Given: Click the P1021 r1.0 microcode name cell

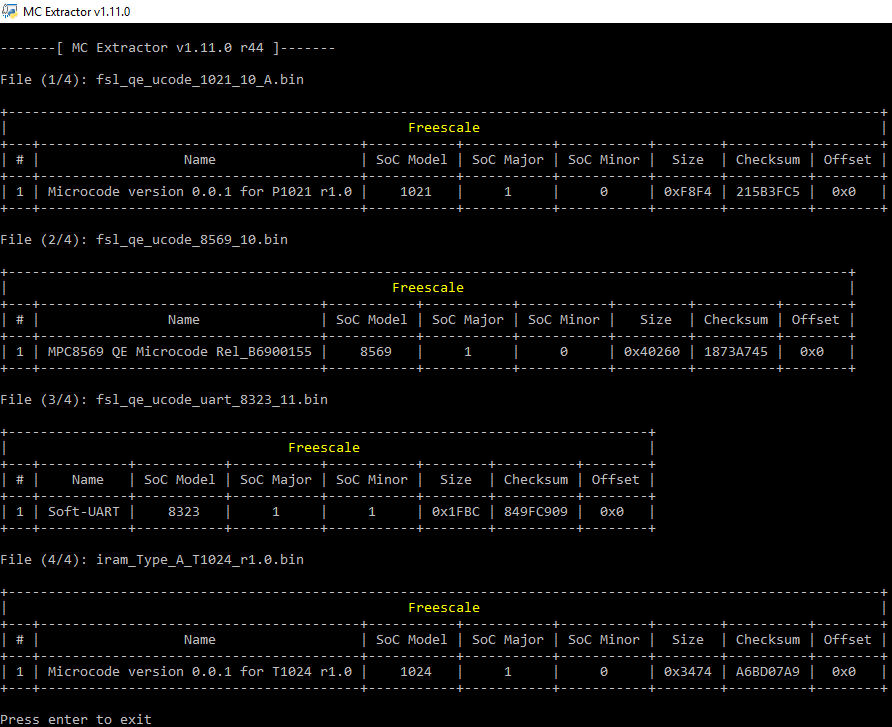Looking at the screenshot, I should click(200, 192).
